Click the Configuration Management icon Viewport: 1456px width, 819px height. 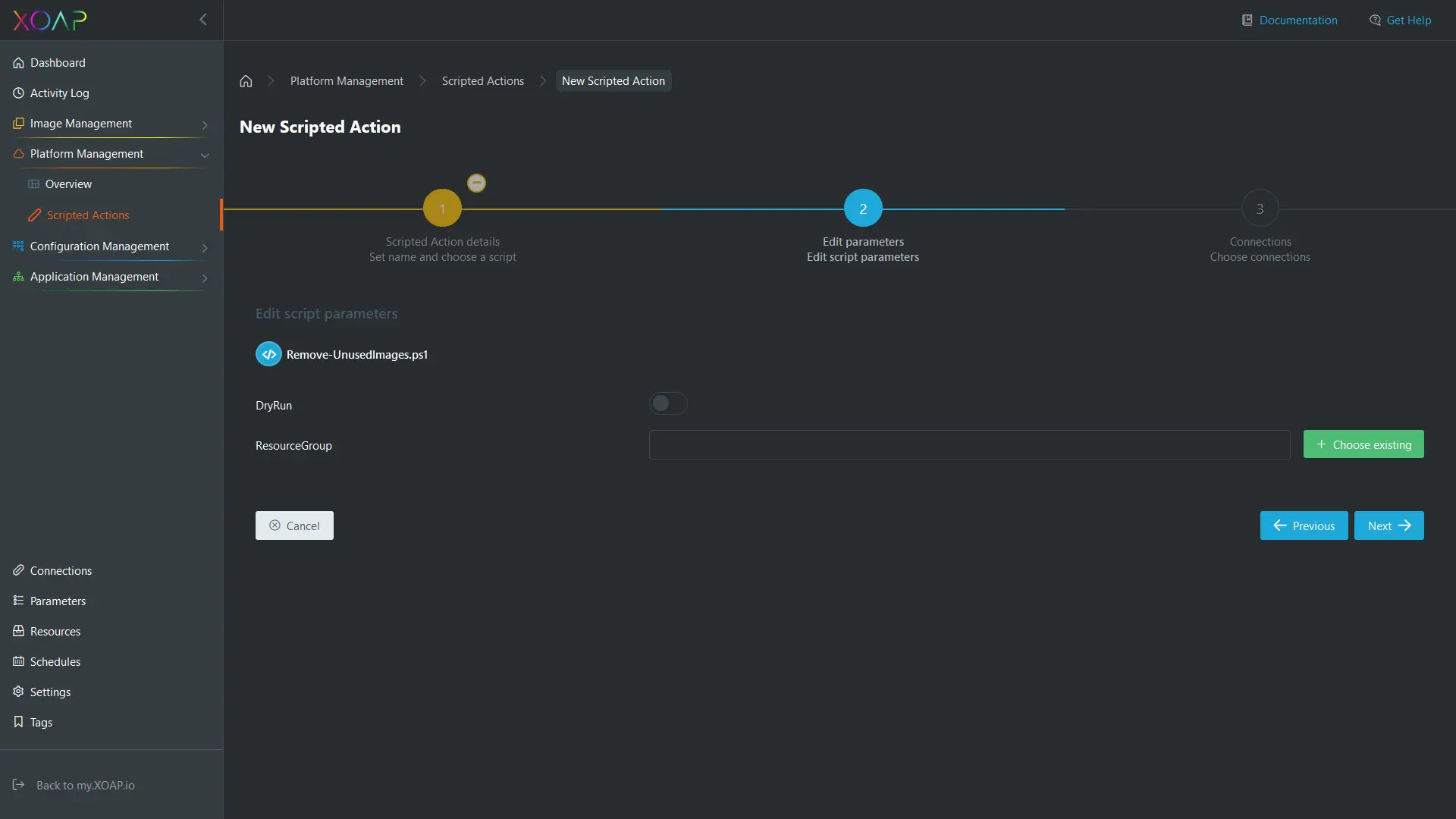(x=18, y=246)
